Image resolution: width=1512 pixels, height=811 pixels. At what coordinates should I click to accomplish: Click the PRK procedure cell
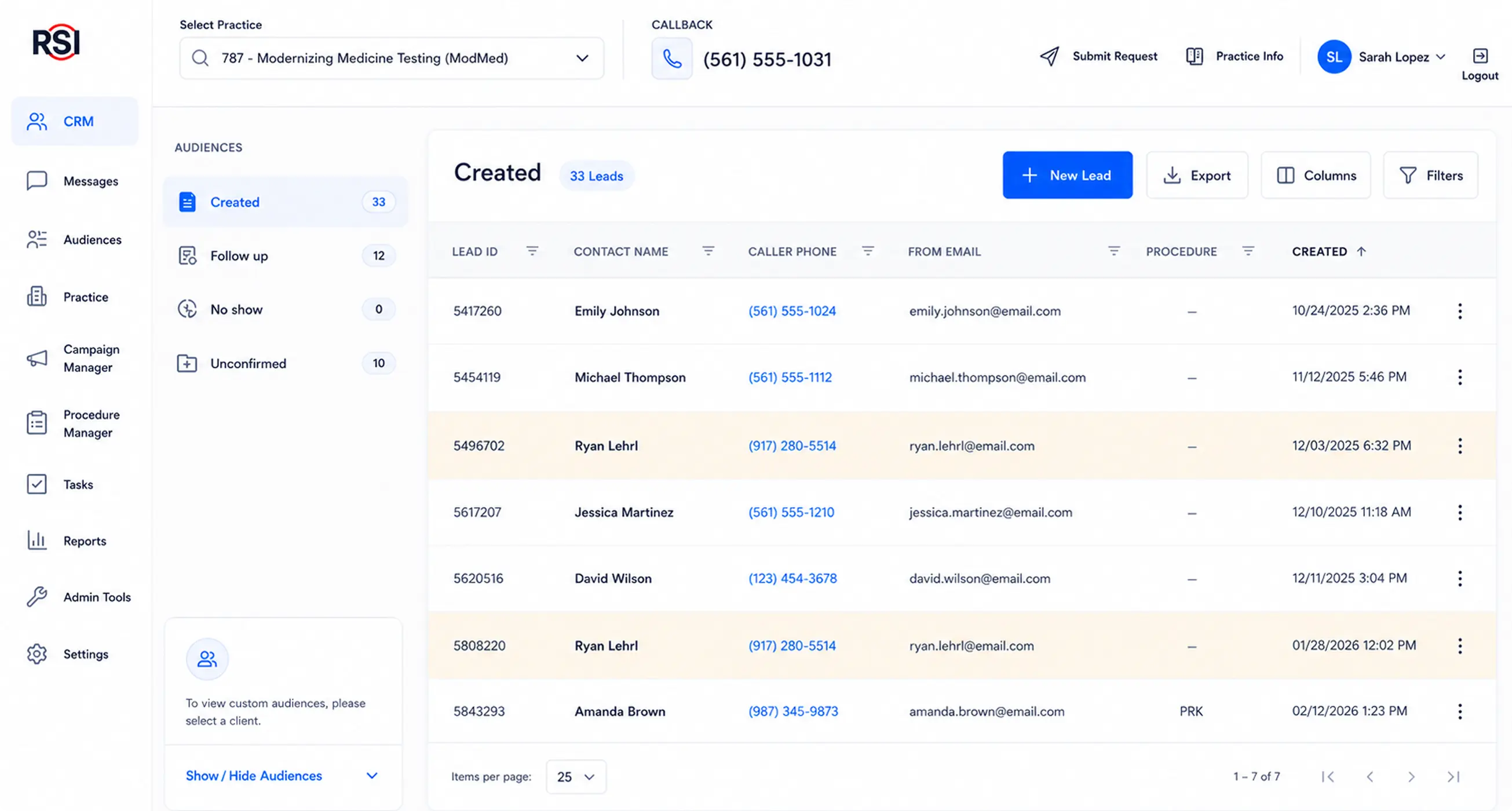[x=1191, y=711]
